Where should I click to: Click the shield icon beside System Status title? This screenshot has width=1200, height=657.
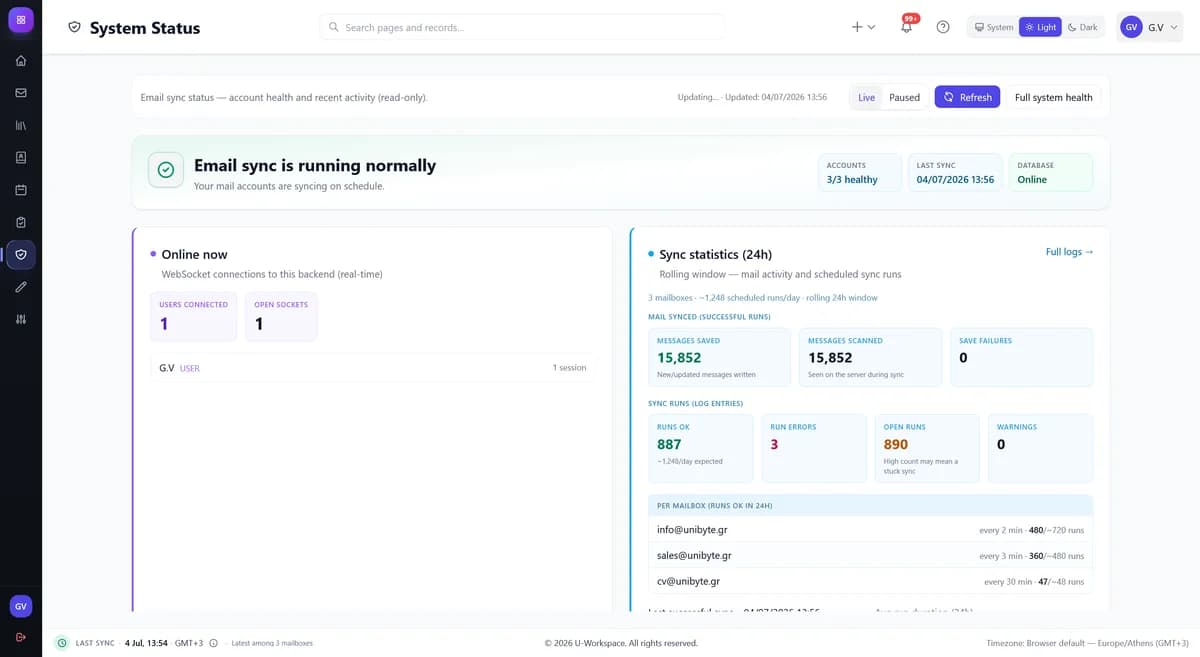[x=74, y=28]
